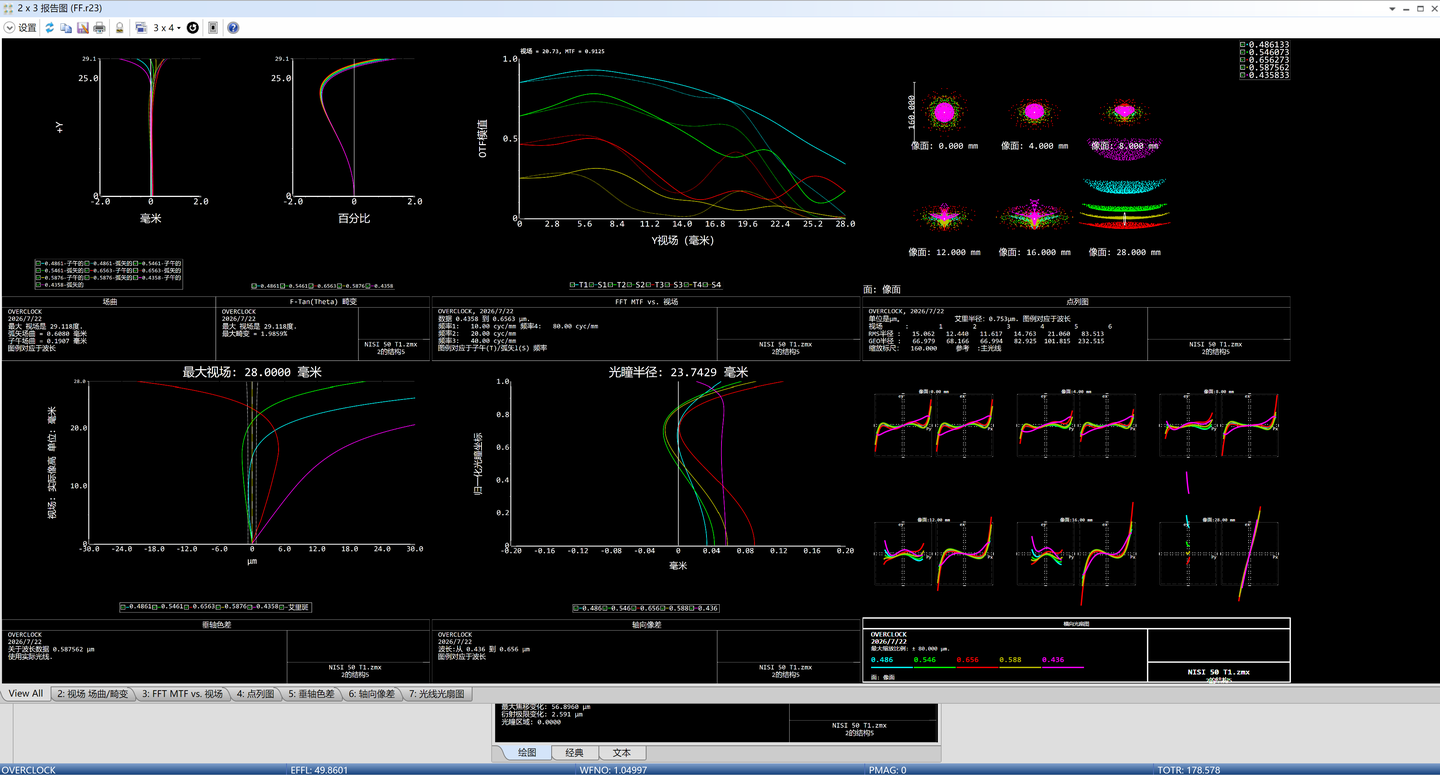Click the report window icon in the title bar
The height and width of the screenshot is (775, 1440).
tap(8, 7)
